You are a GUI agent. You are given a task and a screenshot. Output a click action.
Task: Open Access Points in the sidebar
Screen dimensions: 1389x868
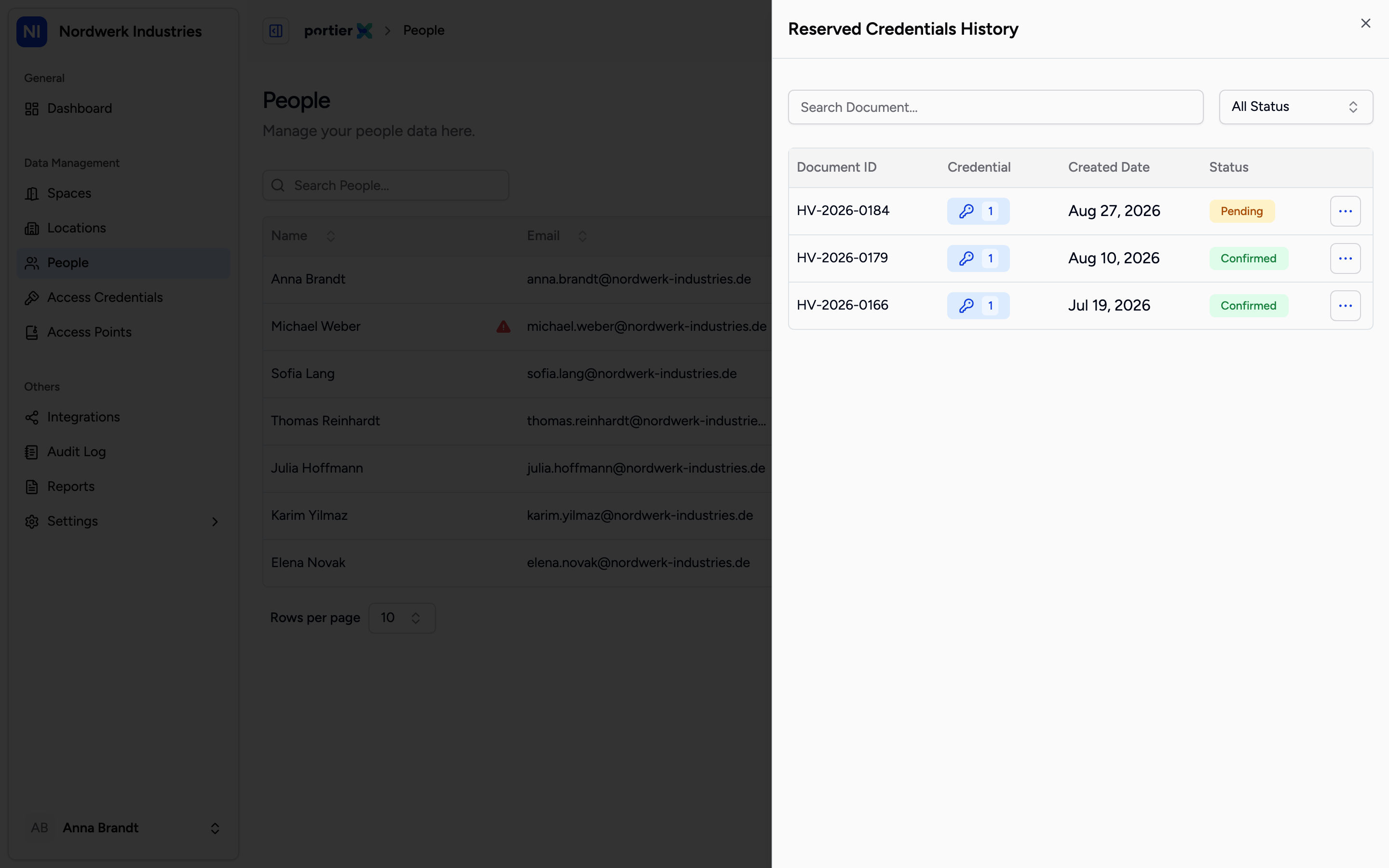pyautogui.click(x=123, y=332)
